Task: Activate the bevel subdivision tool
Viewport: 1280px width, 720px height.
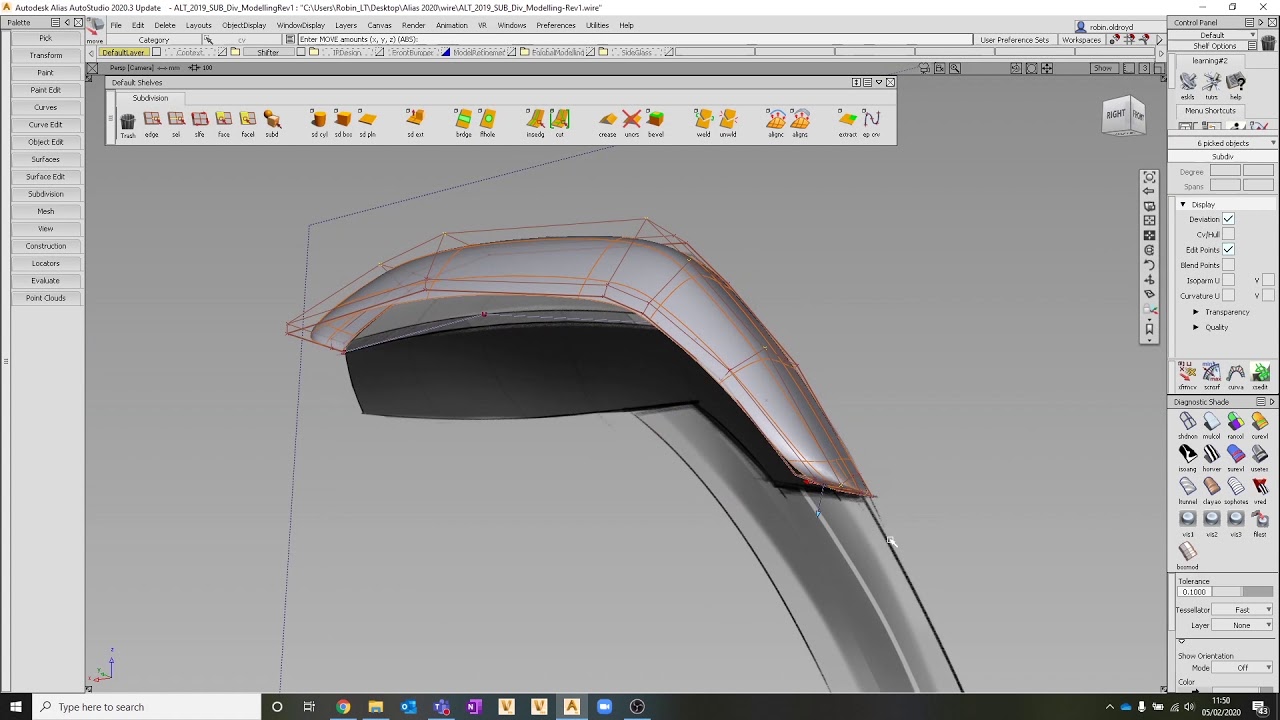Action: (656, 122)
